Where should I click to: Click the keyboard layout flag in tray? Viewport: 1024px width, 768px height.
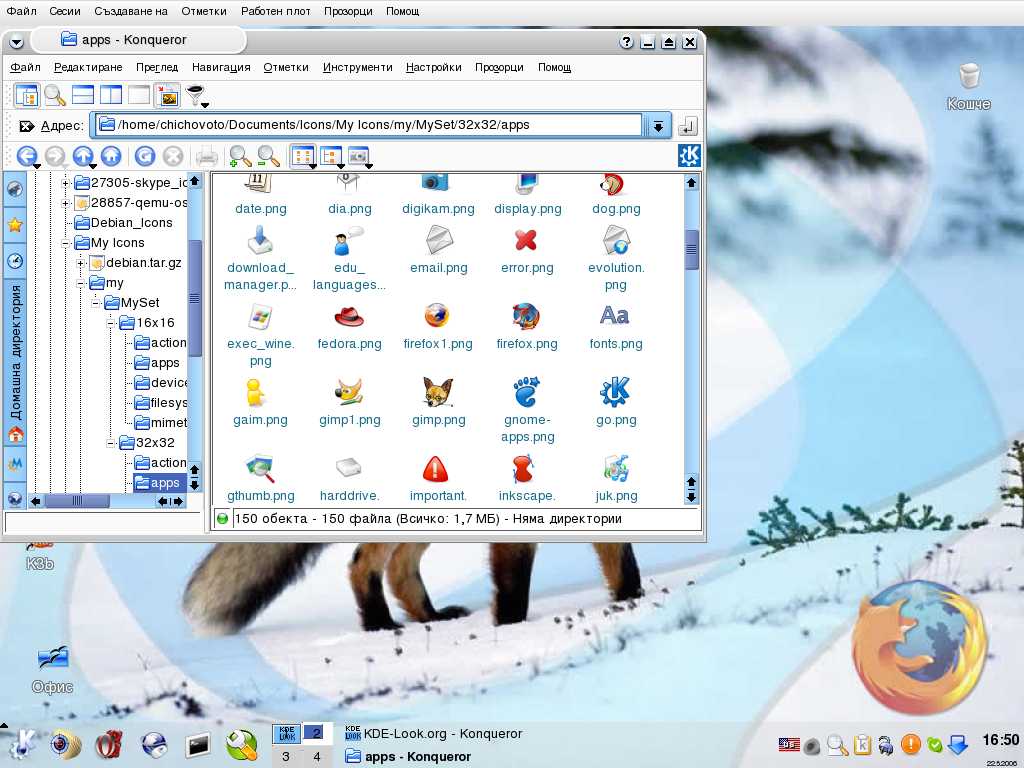click(789, 744)
